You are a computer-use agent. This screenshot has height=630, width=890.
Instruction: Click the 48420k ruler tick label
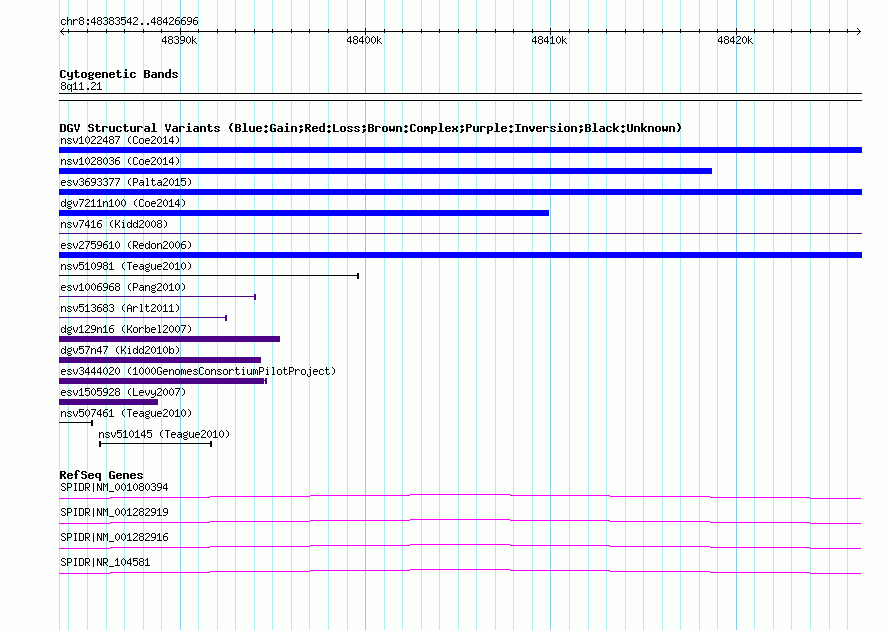[735, 40]
